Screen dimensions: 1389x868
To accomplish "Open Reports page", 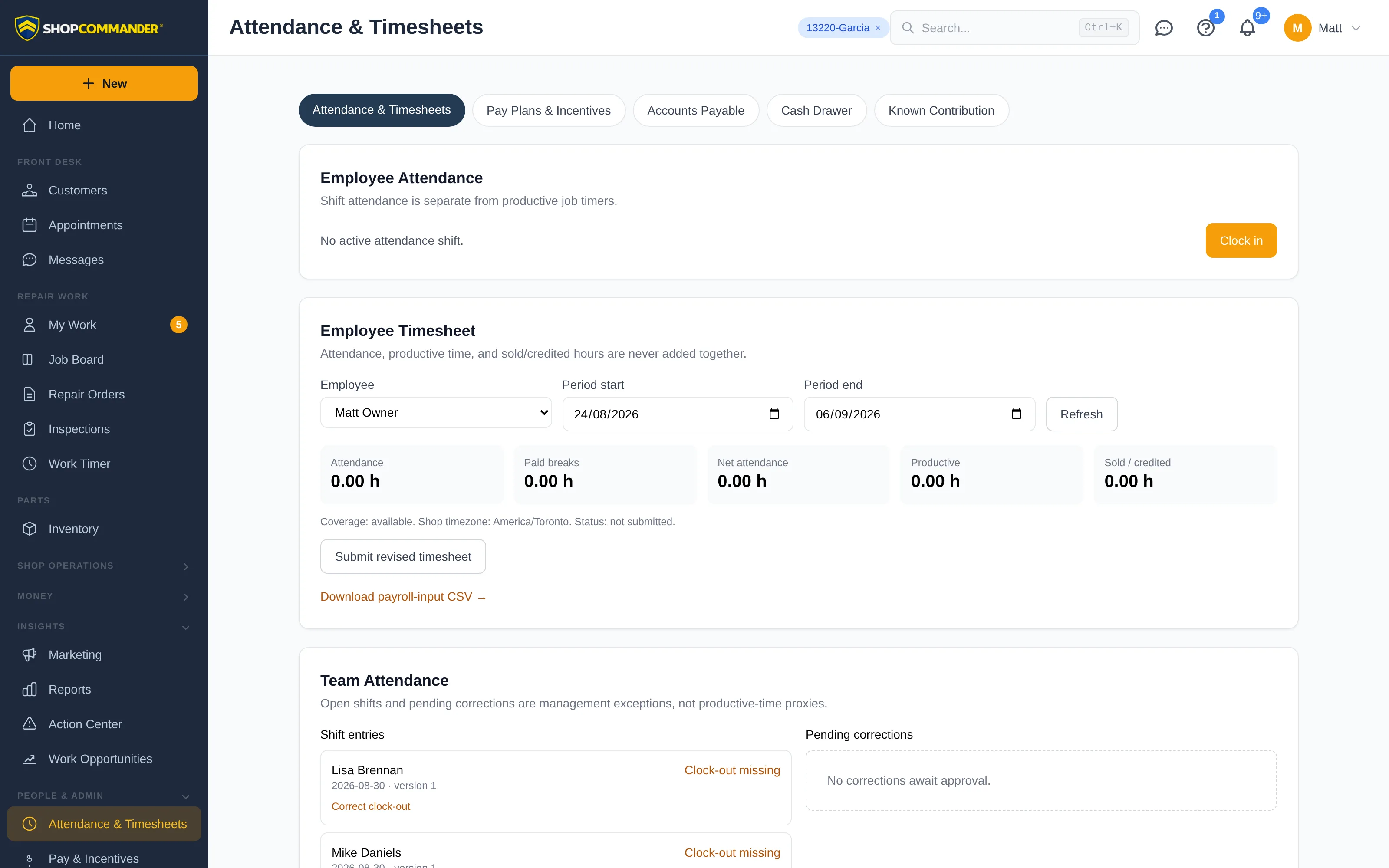I will click(104, 690).
